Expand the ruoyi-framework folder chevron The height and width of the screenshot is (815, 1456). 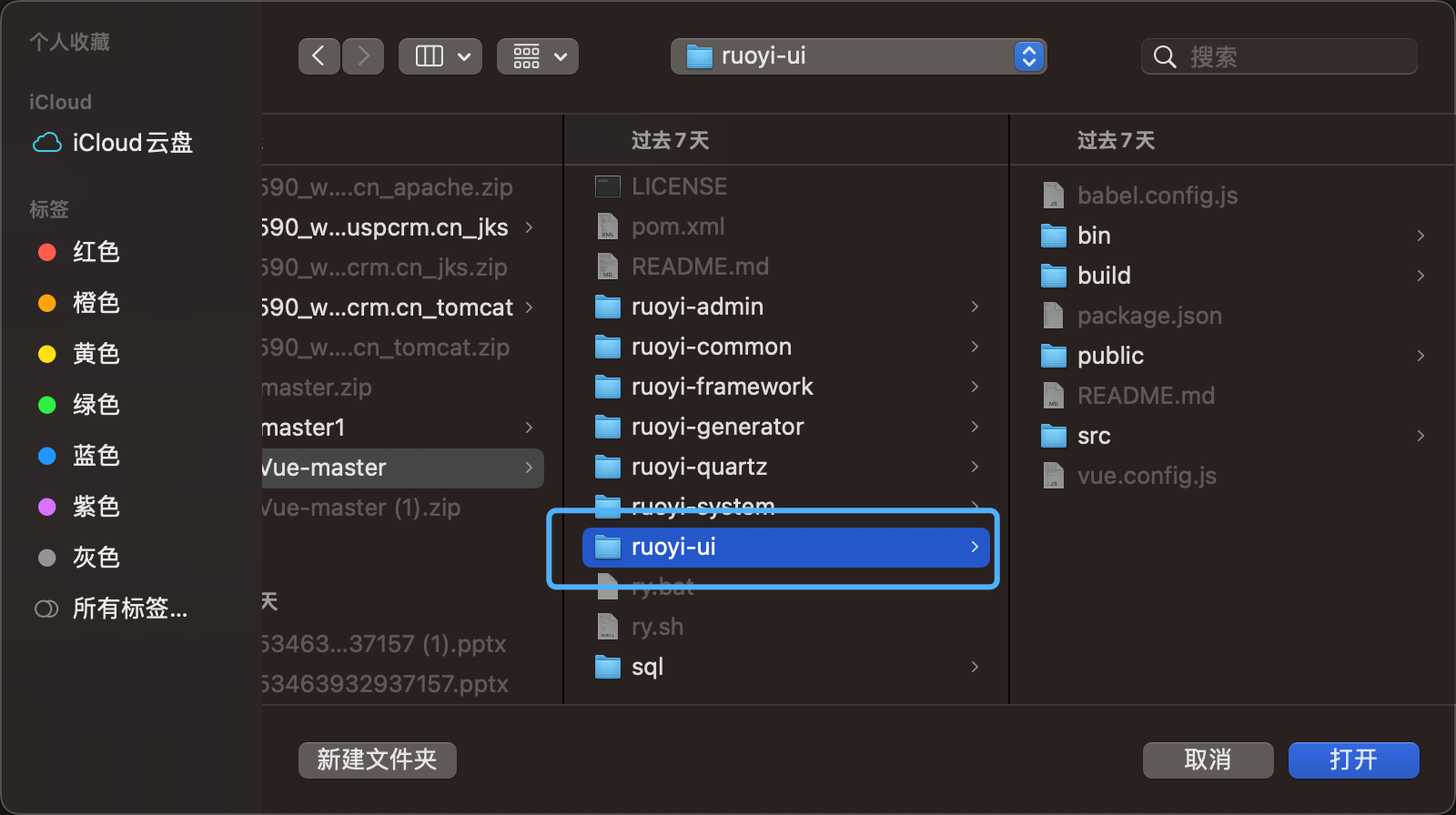975,387
